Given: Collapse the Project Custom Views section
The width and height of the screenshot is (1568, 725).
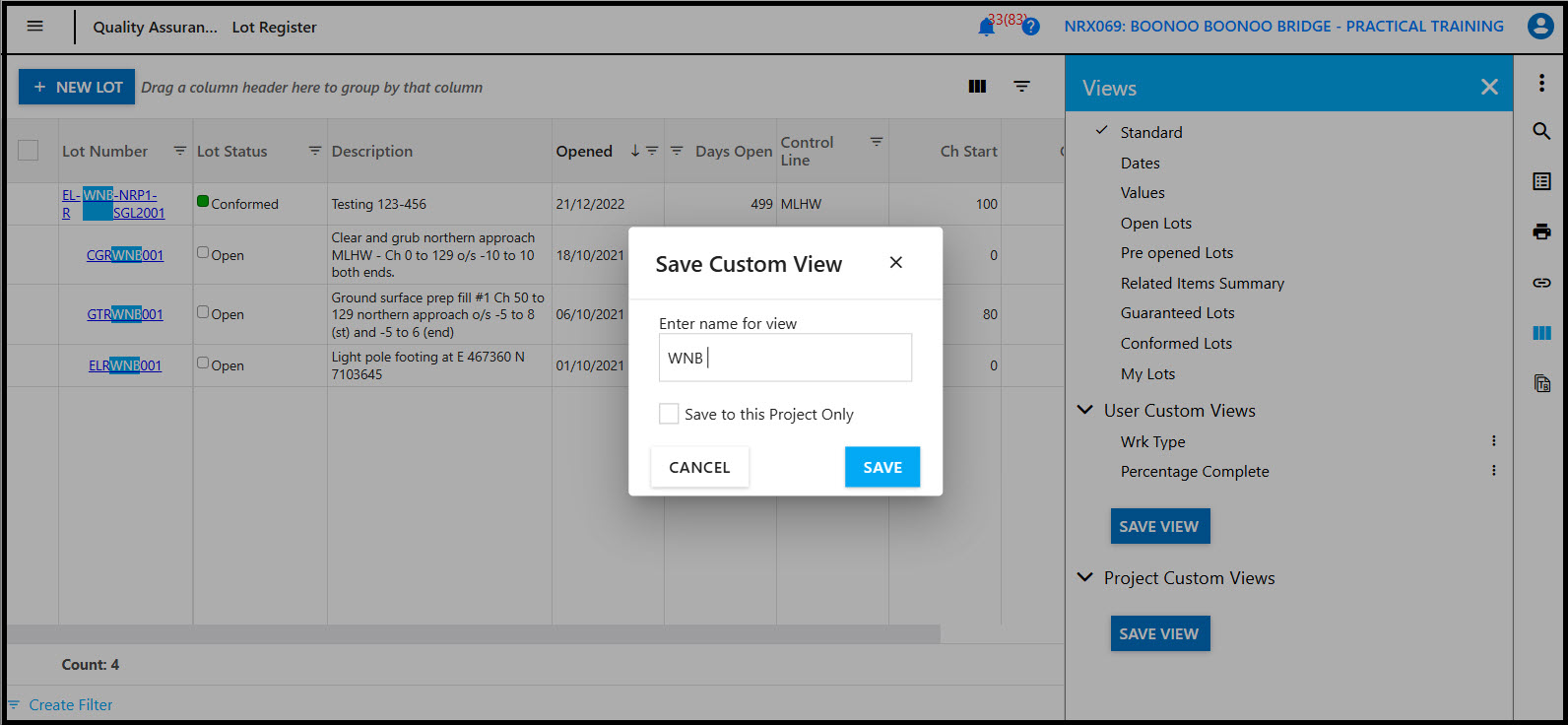Looking at the screenshot, I should [1085, 577].
